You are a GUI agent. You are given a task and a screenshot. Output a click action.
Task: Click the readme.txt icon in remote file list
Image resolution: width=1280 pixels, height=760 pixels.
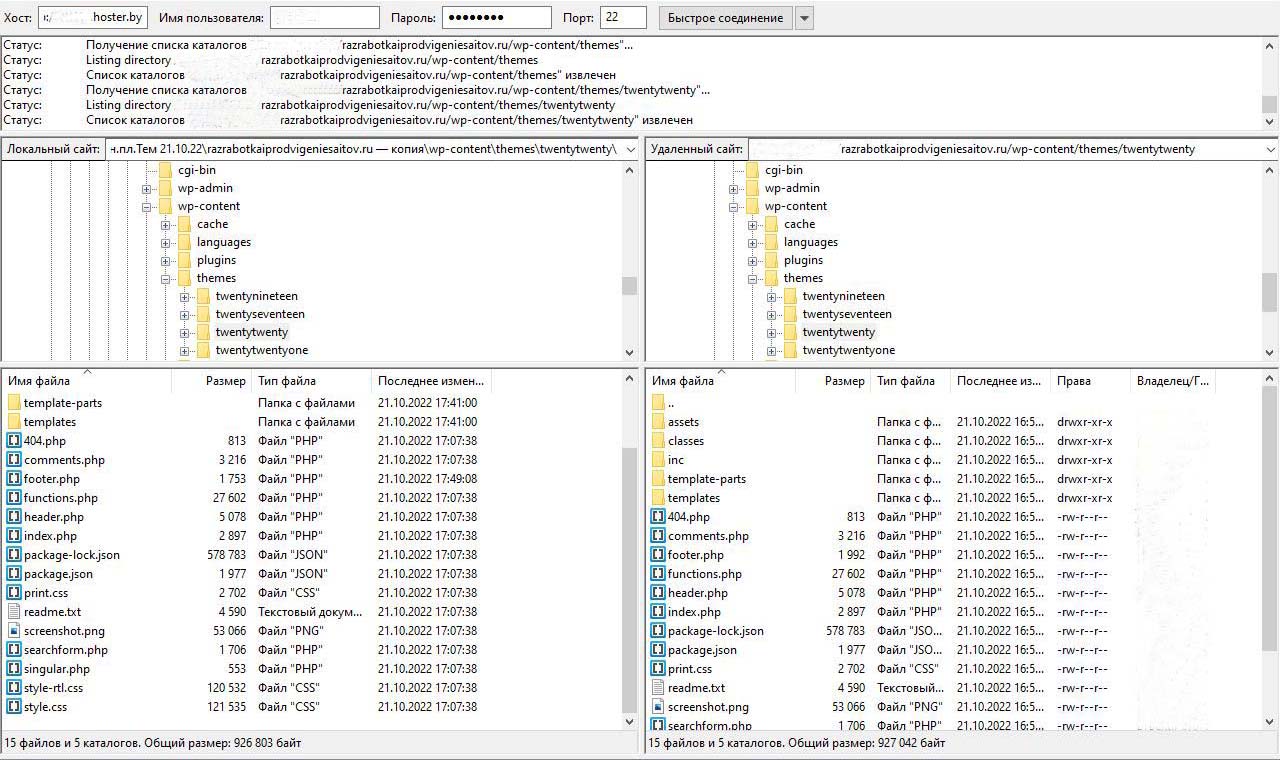click(658, 688)
